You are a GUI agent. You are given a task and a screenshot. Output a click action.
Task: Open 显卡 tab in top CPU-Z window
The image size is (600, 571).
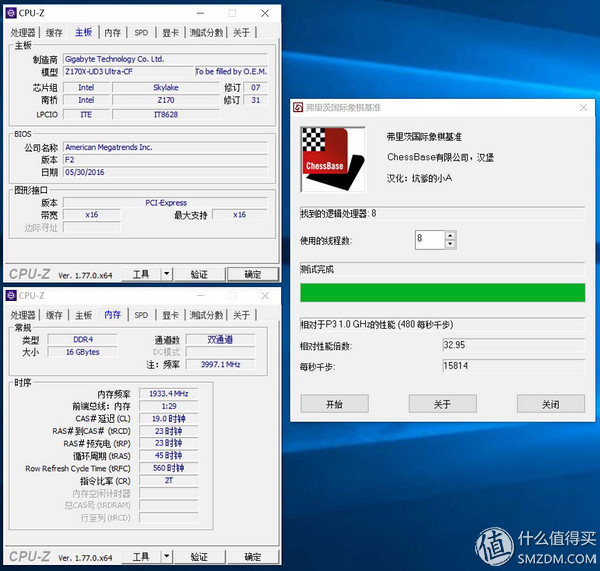[x=170, y=33]
